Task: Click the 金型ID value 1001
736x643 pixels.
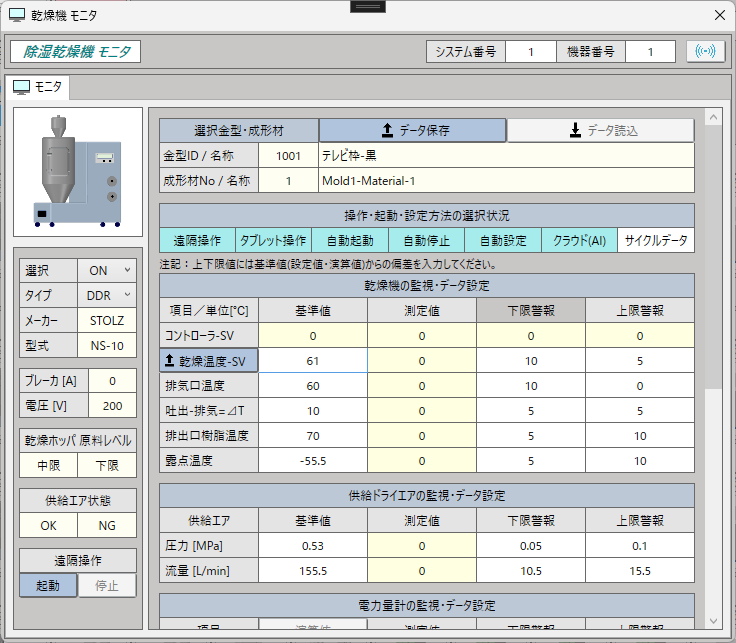Action: click(288, 156)
